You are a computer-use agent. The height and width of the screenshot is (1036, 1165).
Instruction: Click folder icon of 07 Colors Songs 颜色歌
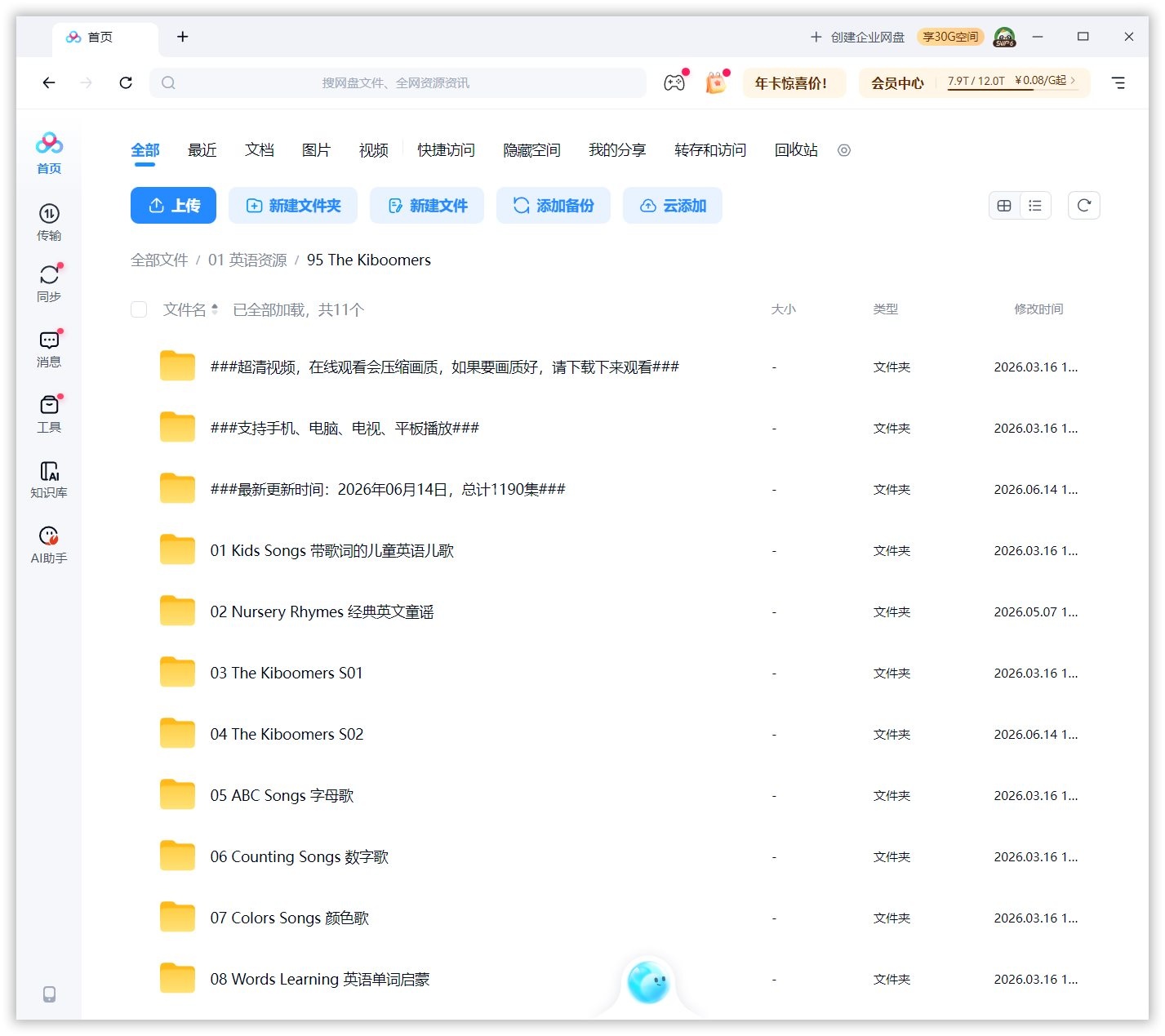pos(177,917)
